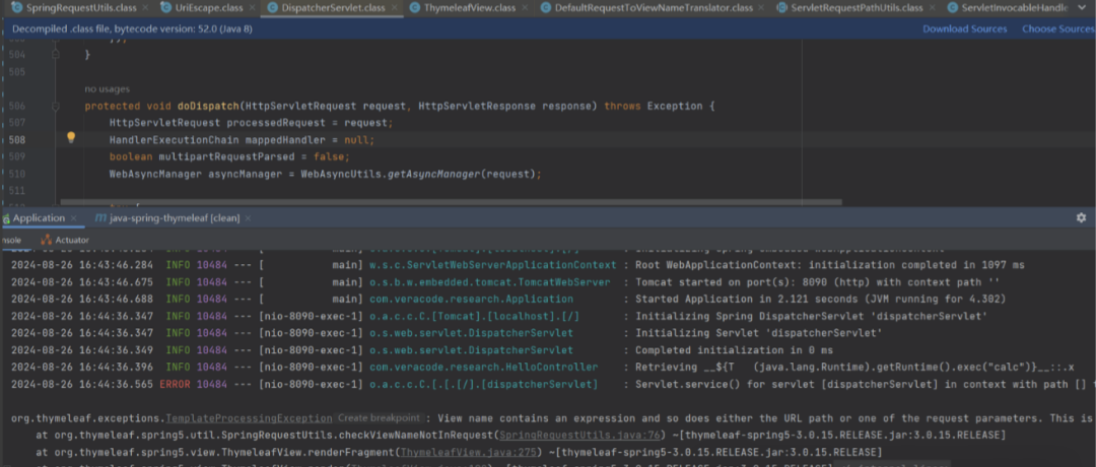Click the o.s.b.w.embedded.tomcat.TomcatWebServer logger
This screenshot has height=467, width=1096.
(489, 282)
